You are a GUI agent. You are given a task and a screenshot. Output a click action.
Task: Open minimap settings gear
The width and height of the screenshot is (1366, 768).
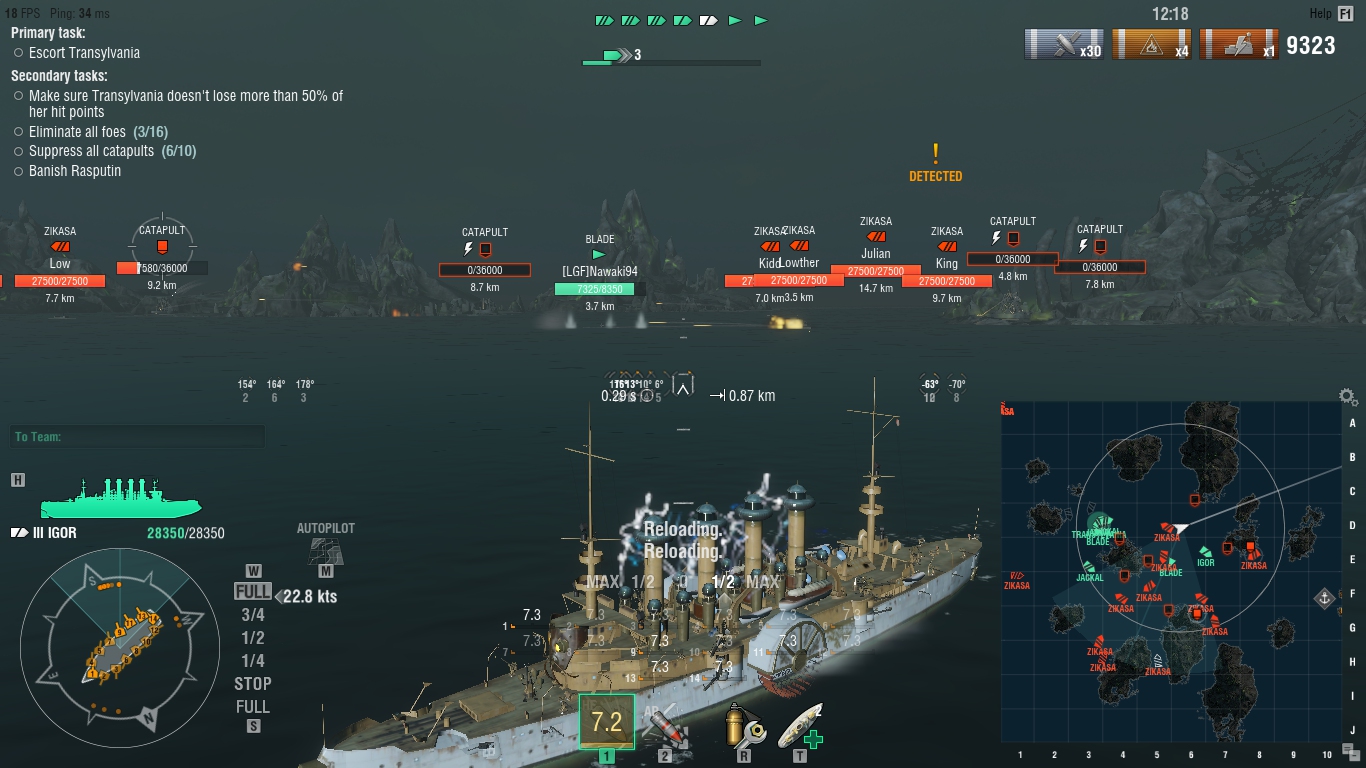[1348, 396]
